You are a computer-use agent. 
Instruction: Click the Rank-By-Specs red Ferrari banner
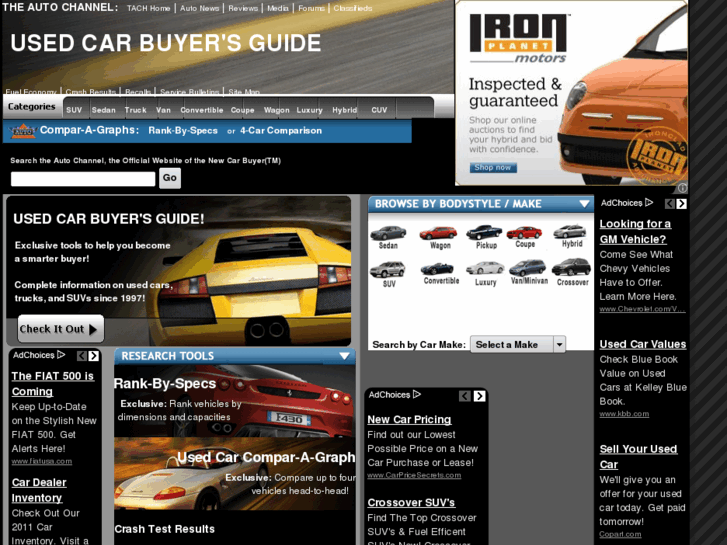[x=235, y=401]
